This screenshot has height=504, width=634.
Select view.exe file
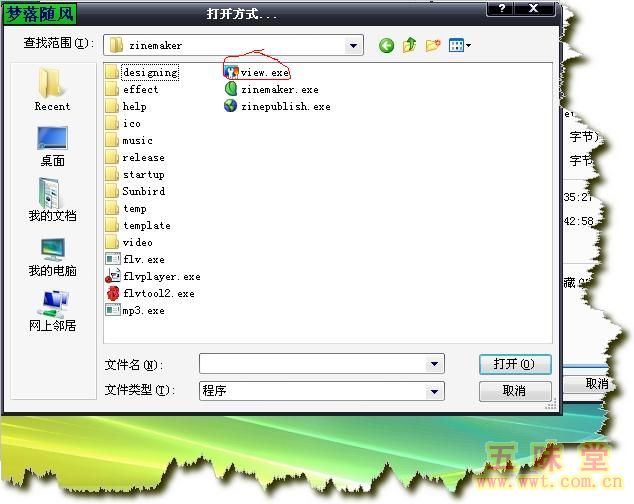(264, 73)
